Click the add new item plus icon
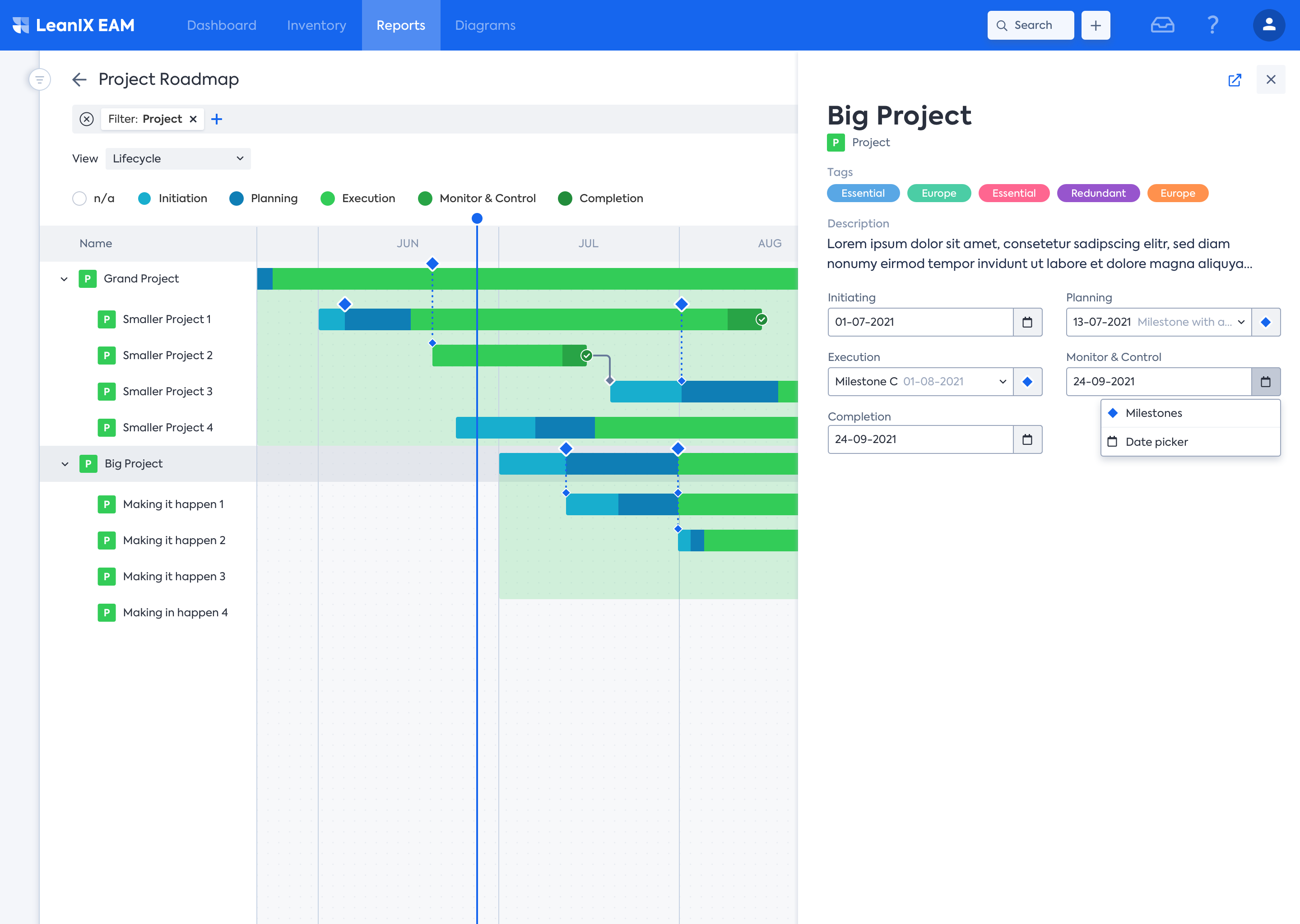This screenshot has height=924, width=1300. 1096,25
